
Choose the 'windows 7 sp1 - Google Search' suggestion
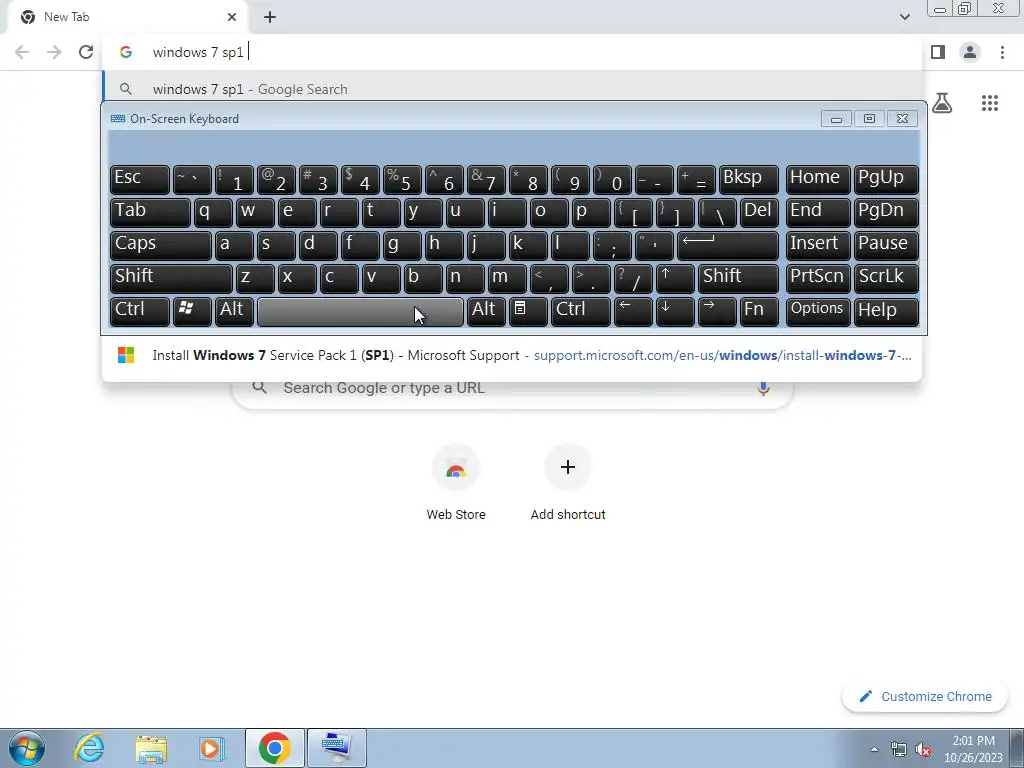coord(513,89)
